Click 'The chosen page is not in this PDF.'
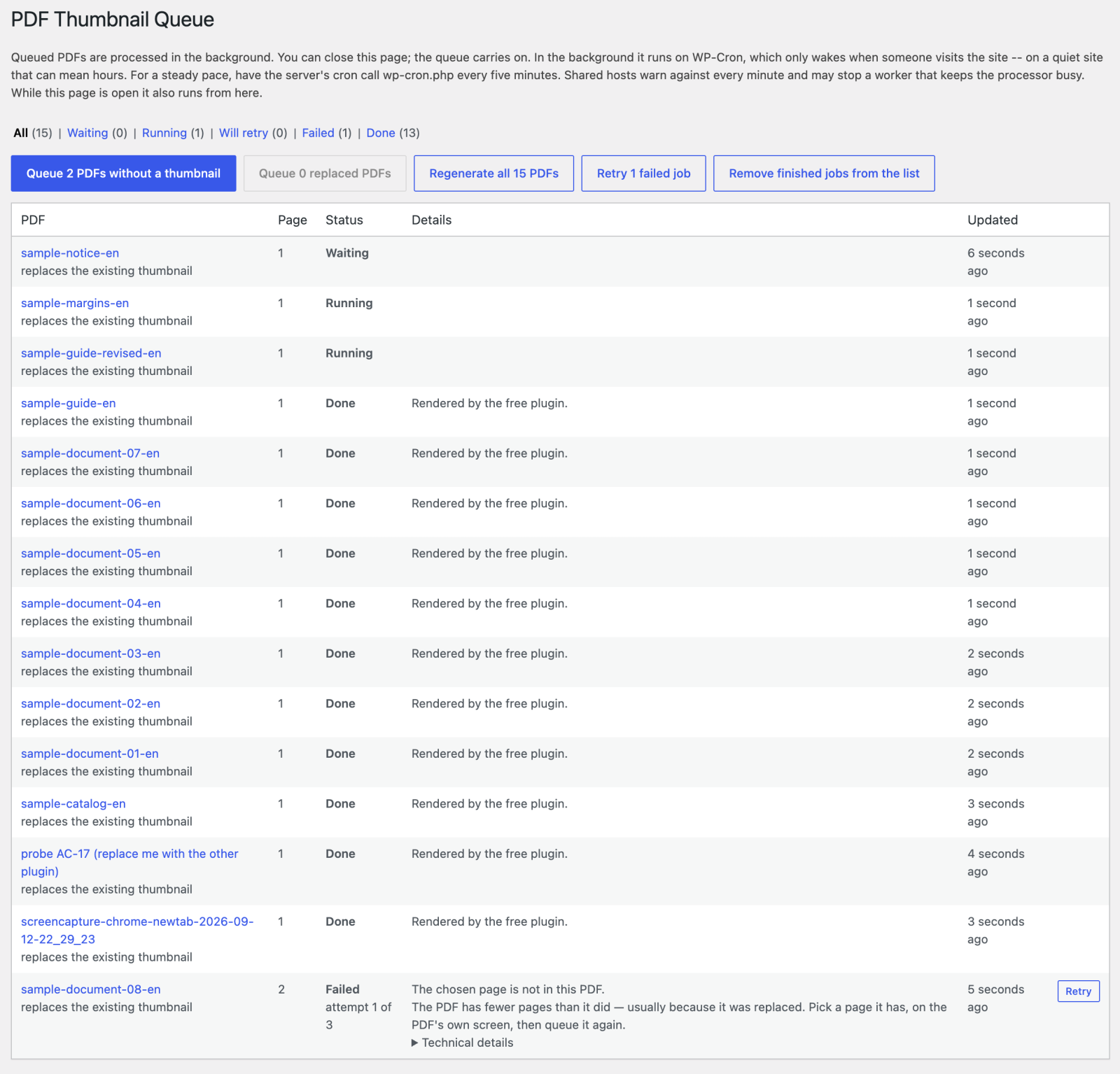Image resolution: width=1120 pixels, height=1074 pixels. click(508, 989)
